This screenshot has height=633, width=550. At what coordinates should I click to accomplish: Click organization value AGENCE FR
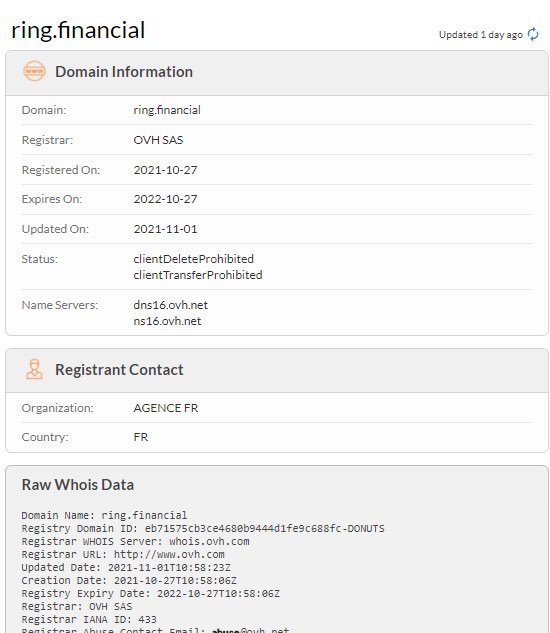tap(166, 408)
